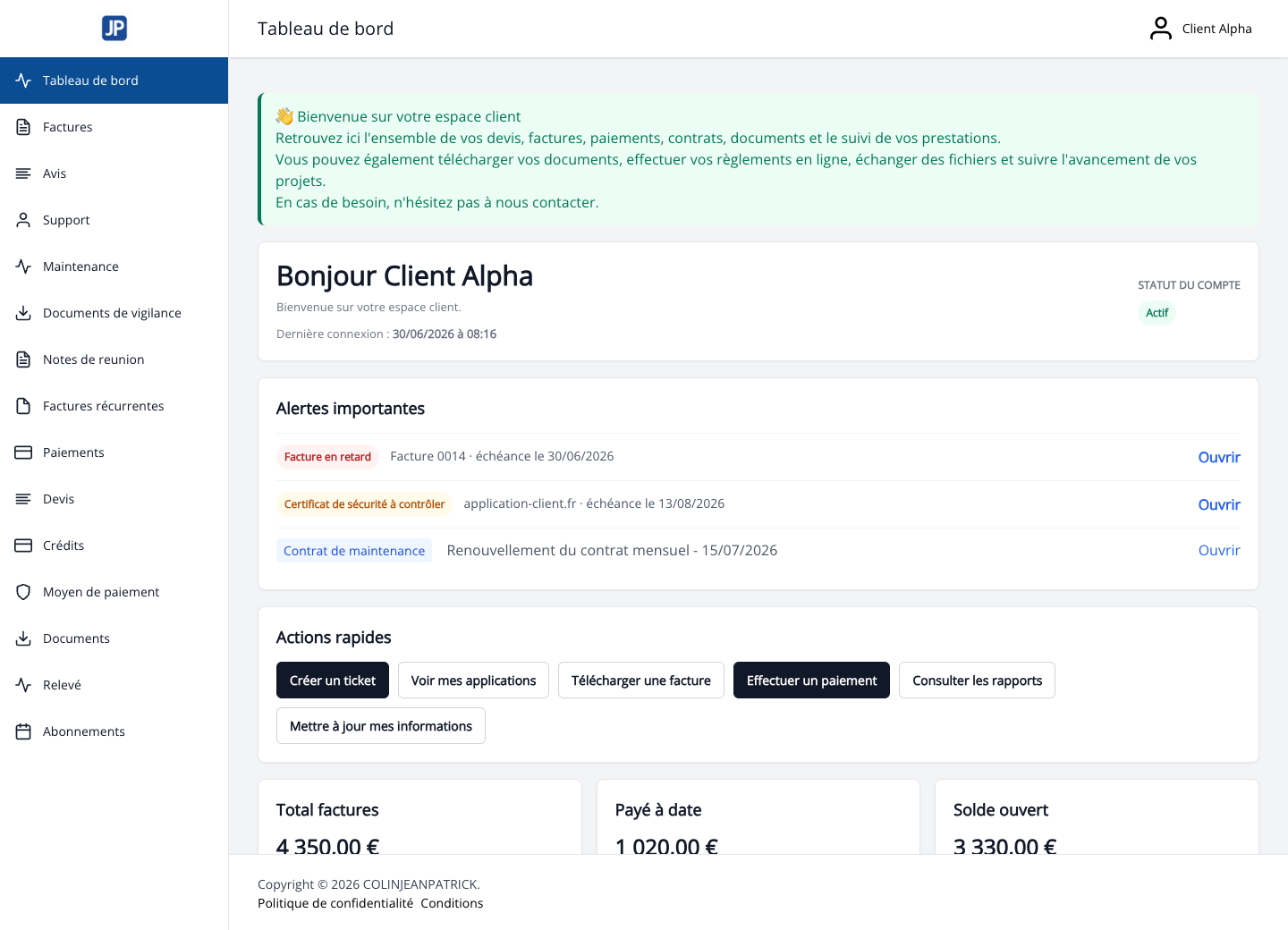Click the Actif status badge
This screenshot has width=1288, height=930.
tap(1157, 313)
